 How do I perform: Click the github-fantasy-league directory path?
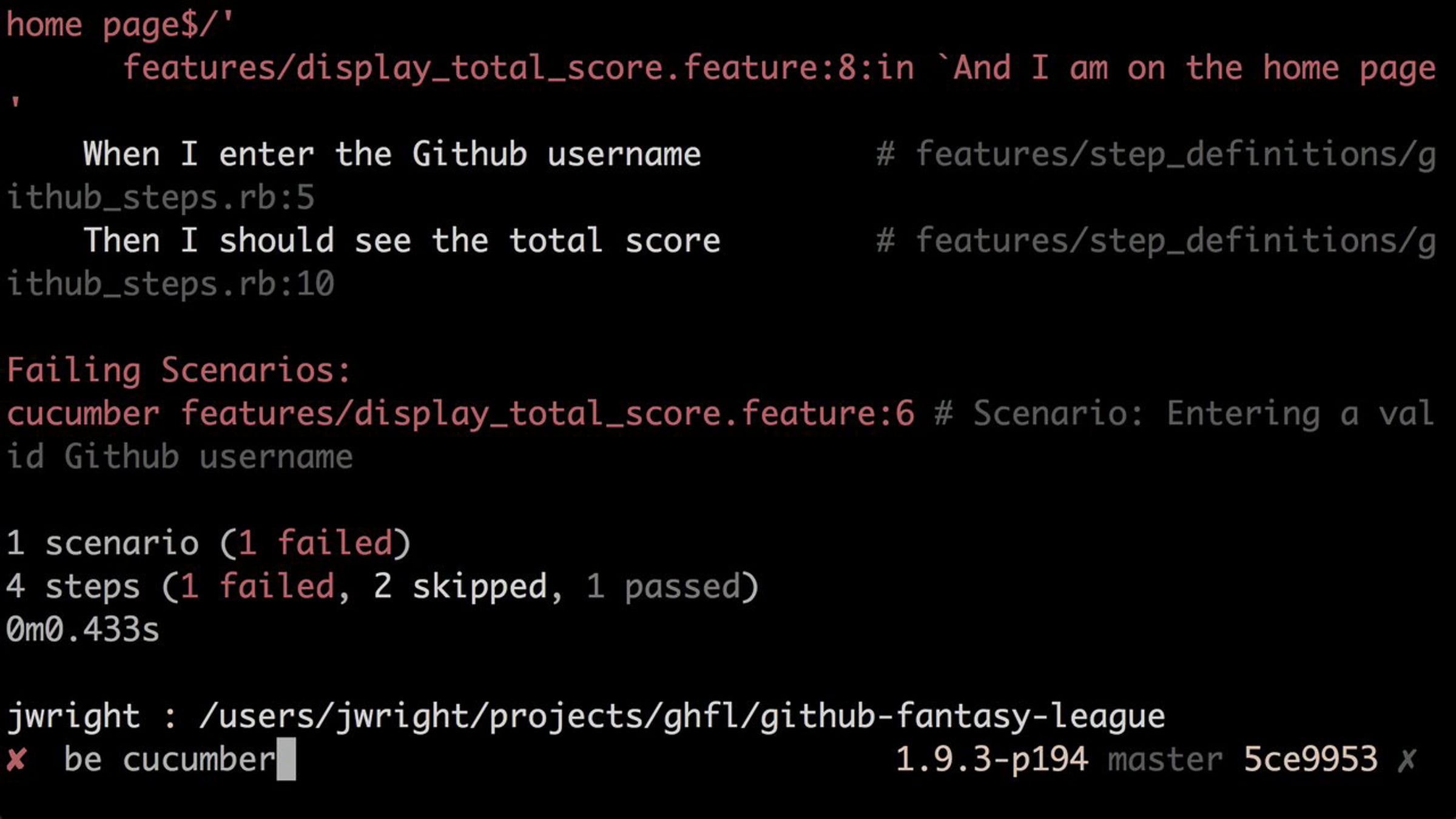tap(682, 716)
